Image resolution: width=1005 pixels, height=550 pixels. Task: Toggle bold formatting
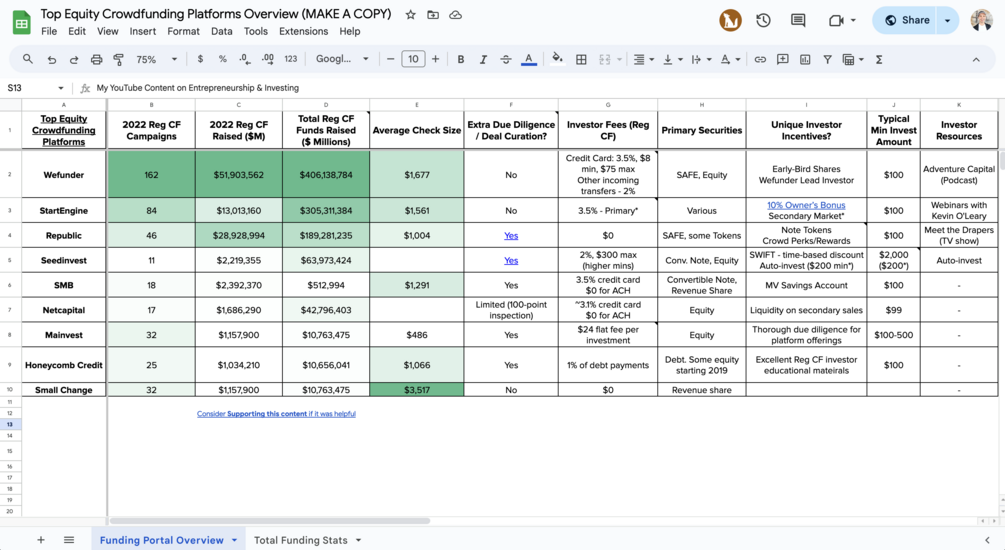[460, 59]
